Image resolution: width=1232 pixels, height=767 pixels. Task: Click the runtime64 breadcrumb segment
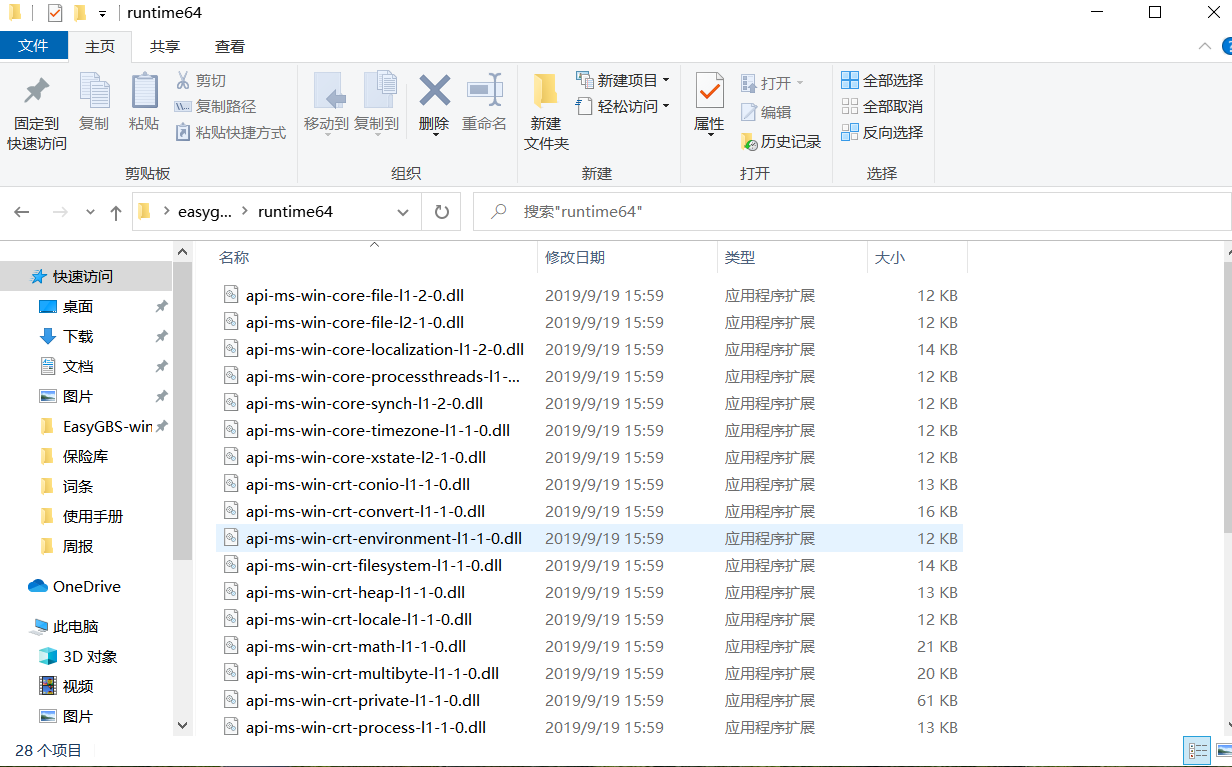click(x=295, y=212)
